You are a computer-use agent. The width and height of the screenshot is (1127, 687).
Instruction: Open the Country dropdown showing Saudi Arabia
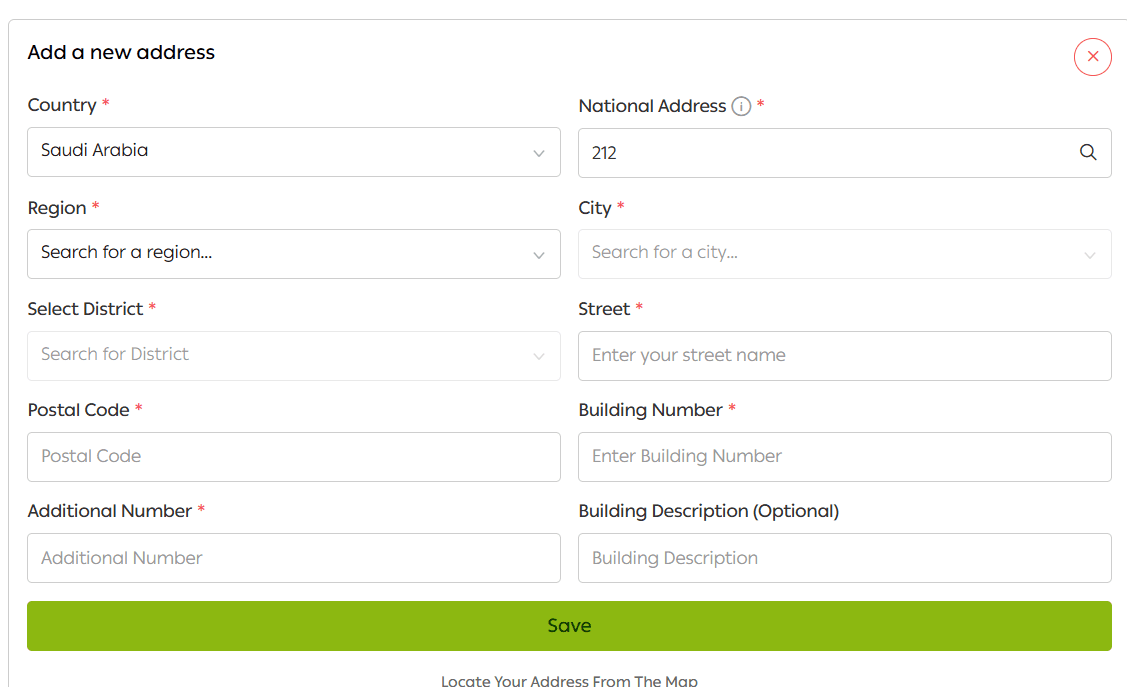[280, 152]
